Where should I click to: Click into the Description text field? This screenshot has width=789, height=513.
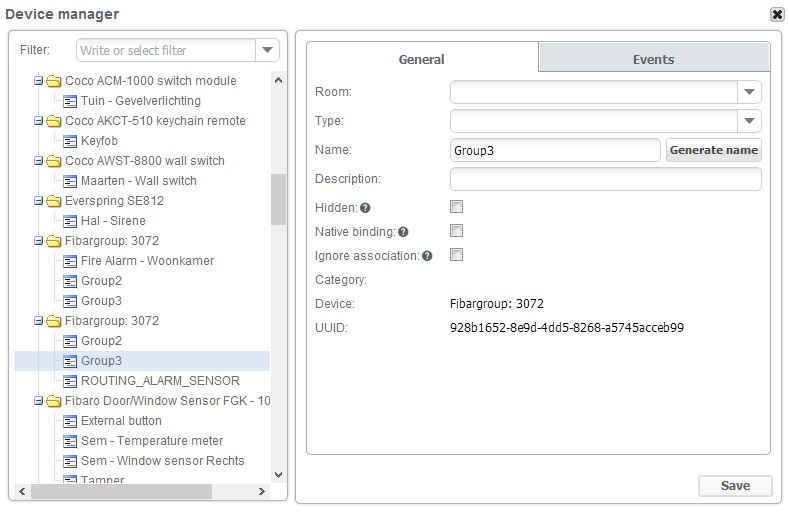[x=605, y=179]
